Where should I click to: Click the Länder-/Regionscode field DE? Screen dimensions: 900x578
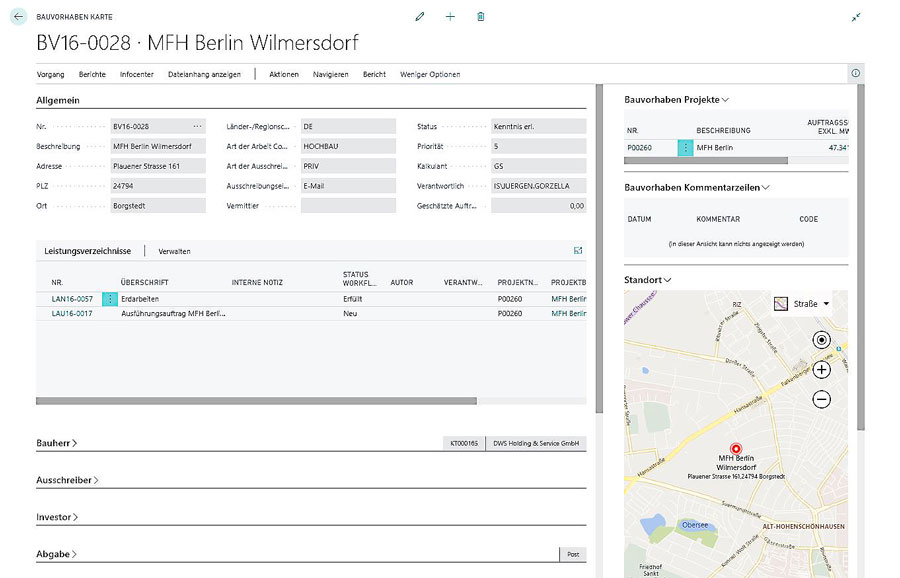(348, 126)
